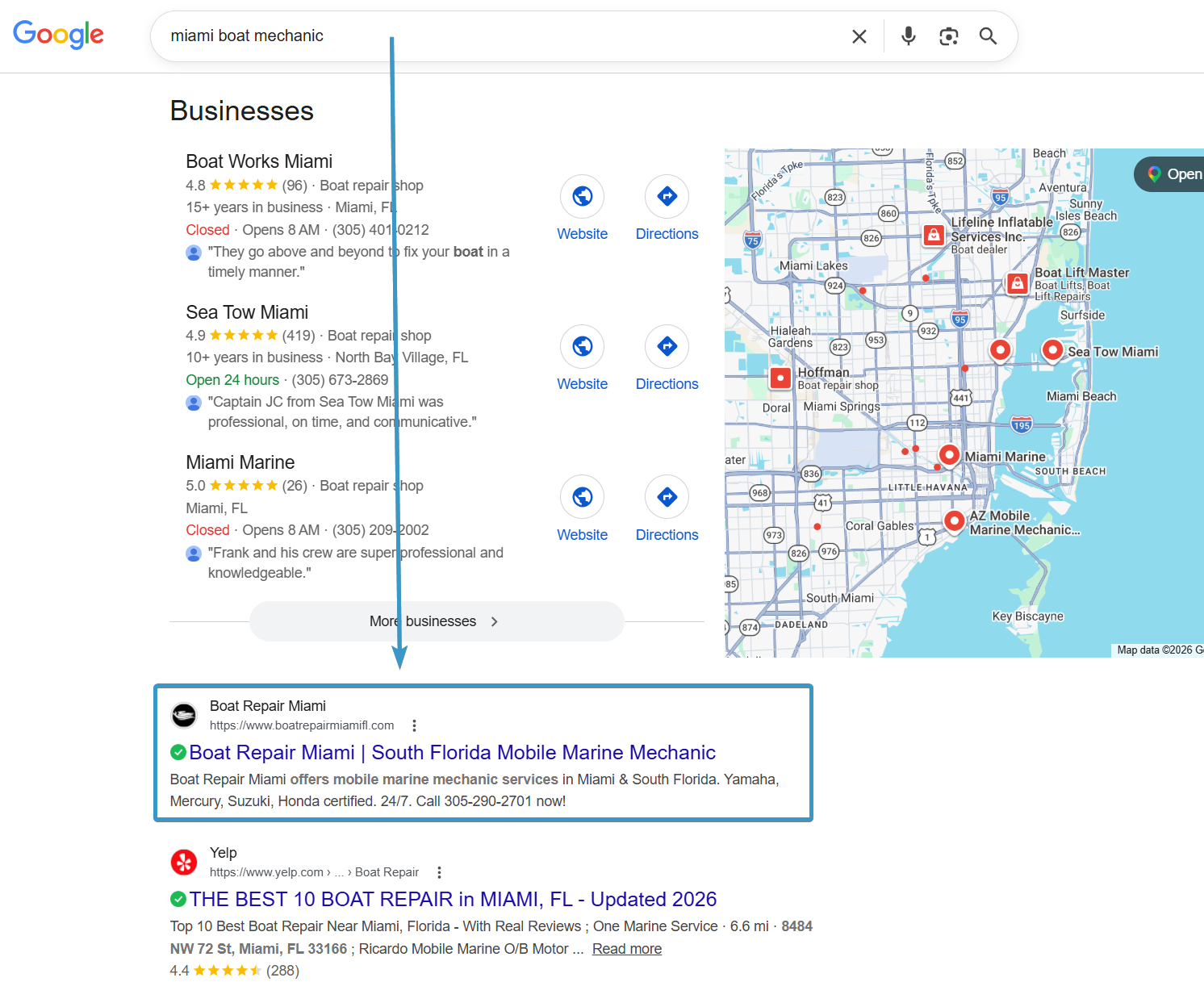
Task: Click the magnifying glass search icon
Action: pos(988,36)
